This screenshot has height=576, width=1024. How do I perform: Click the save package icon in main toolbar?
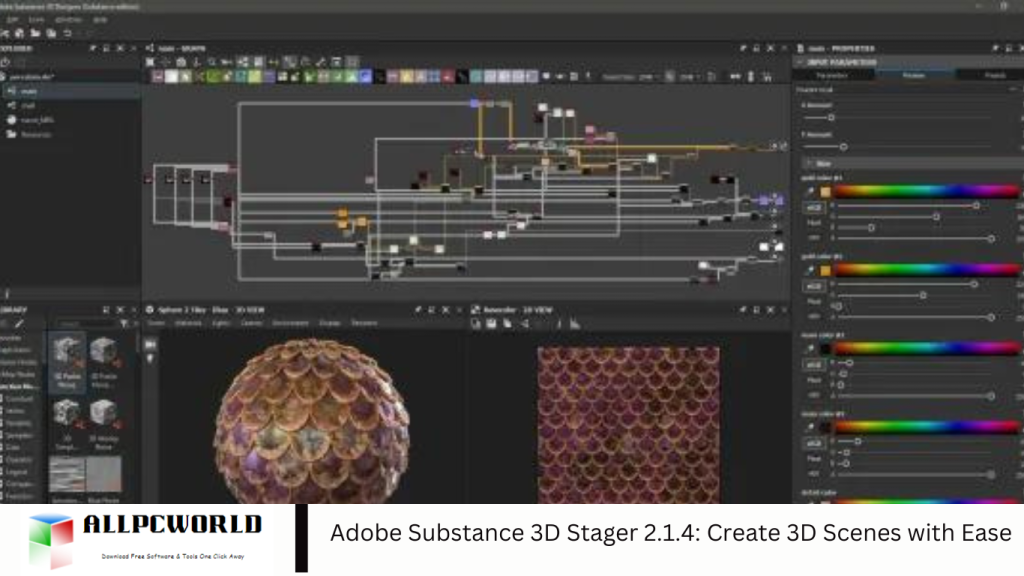point(51,33)
